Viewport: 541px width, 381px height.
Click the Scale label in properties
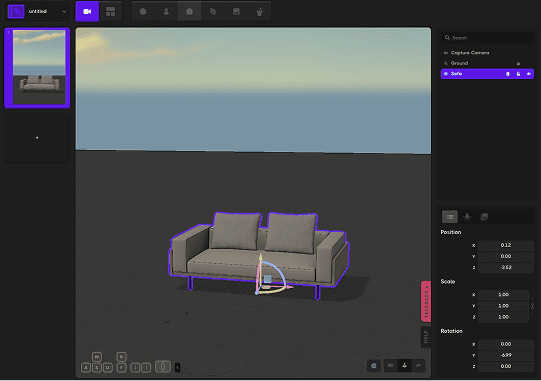(448, 282)
